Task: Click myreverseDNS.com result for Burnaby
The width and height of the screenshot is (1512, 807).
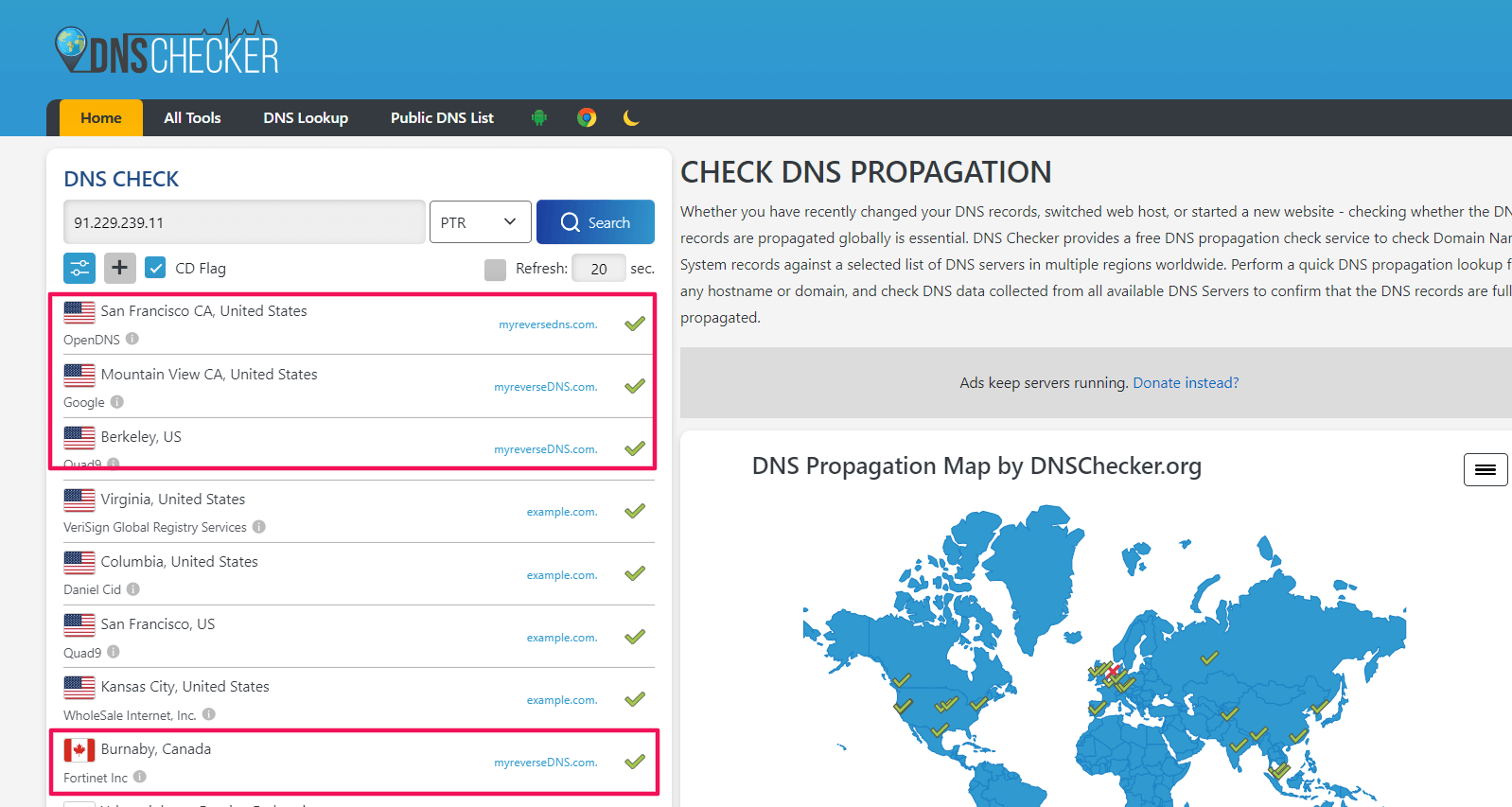Action: (546, 763)
